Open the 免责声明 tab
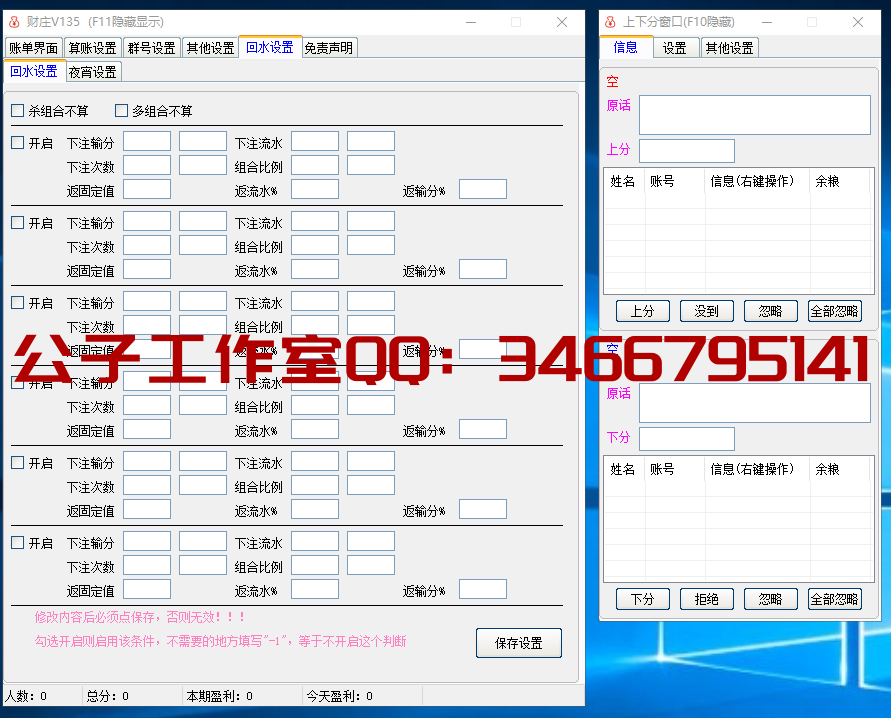Image resolution: width=891 pixels, height=718 pixels. click(329, 48)
